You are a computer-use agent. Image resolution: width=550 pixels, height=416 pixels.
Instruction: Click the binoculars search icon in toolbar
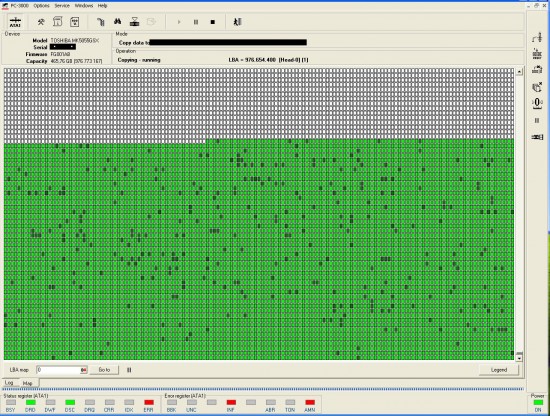click(x=118, y=22)
